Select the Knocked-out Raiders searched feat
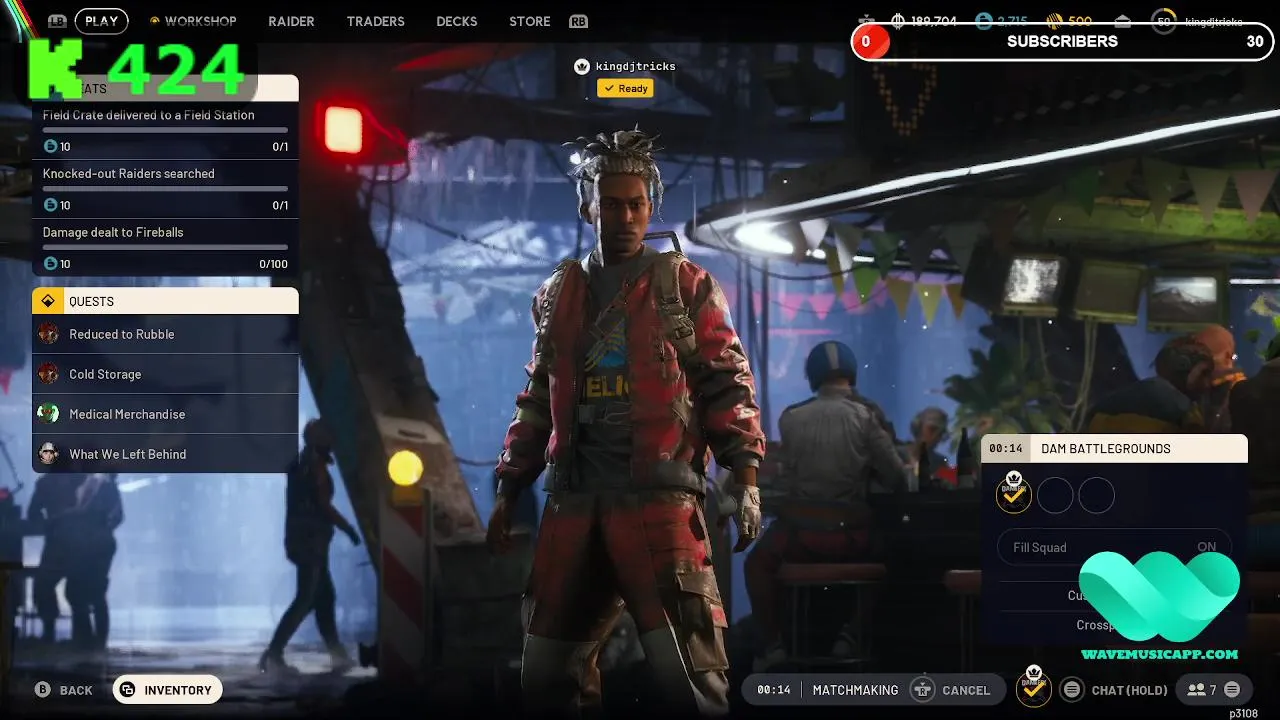The height and width of the screenshot is (720, 1280). 165,189
